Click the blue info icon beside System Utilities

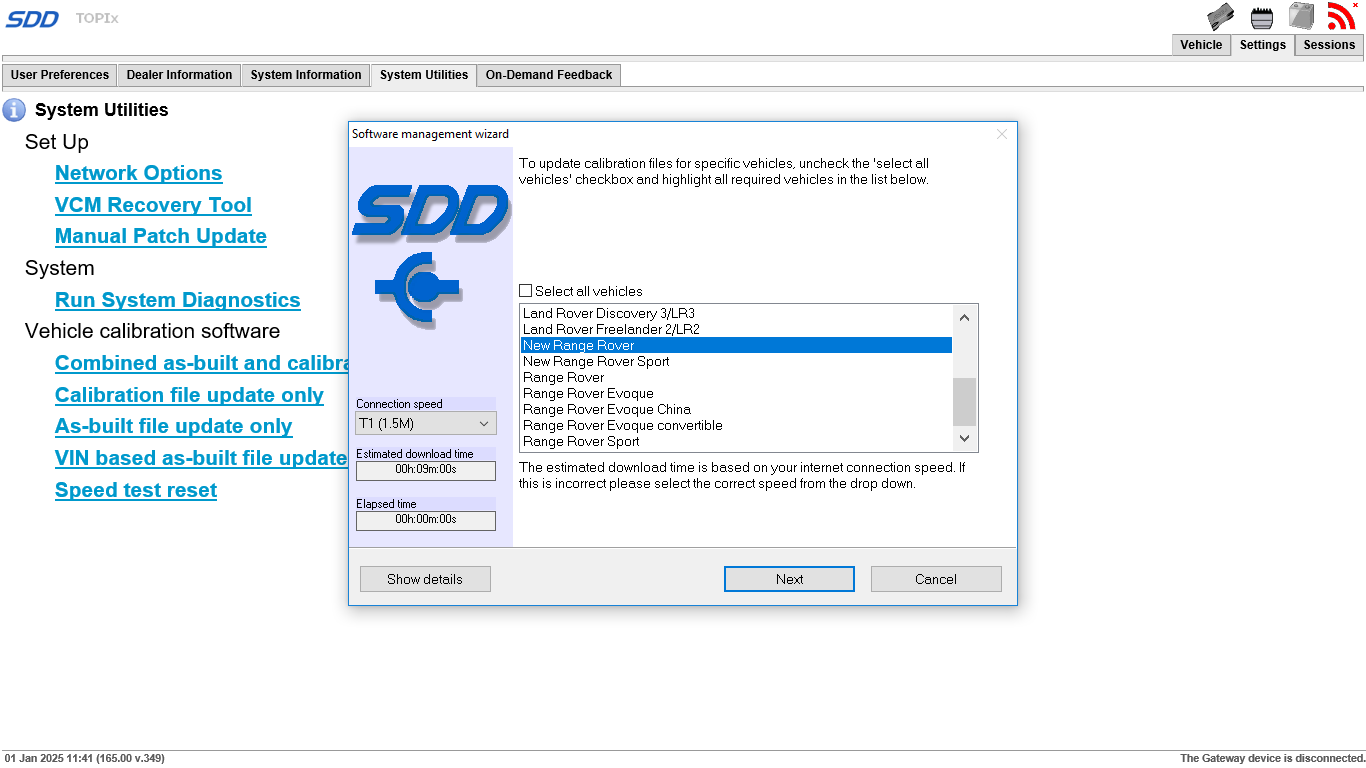pos(14,110)
